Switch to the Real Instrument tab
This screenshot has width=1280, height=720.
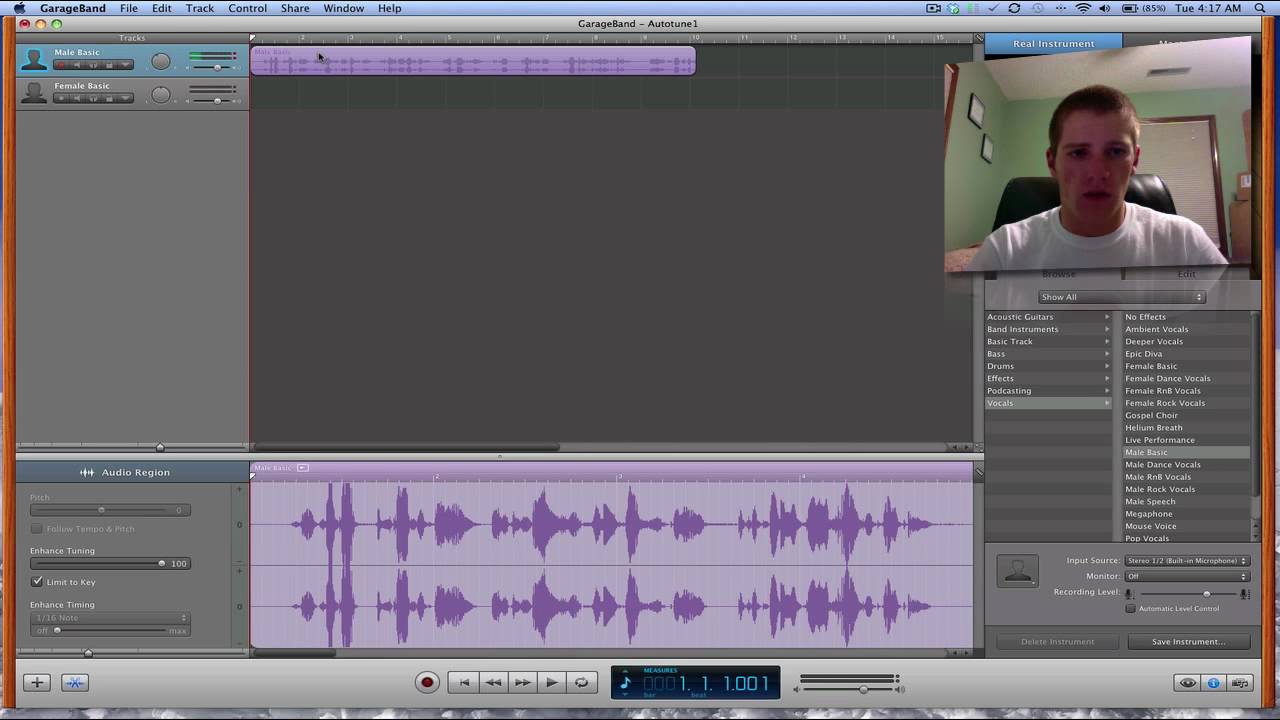[1053, 43]
